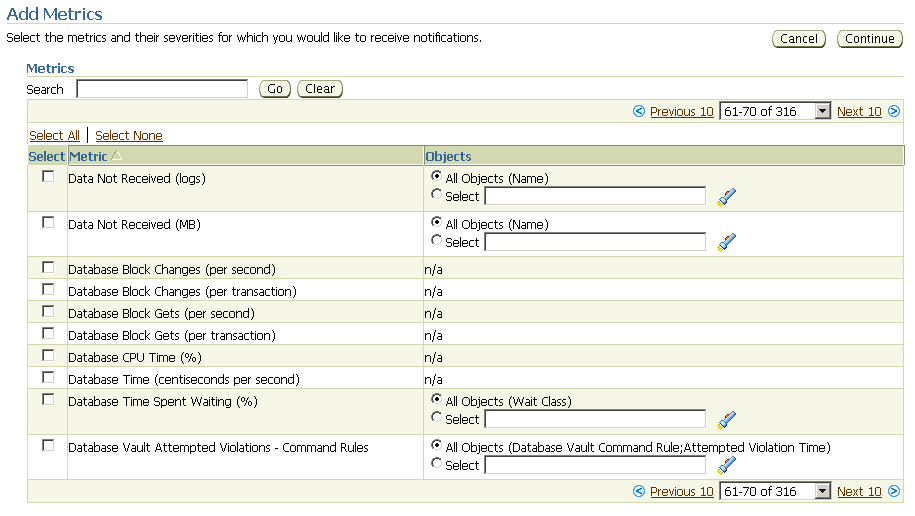Click the Select All link
Screen dimensions: 915x516
click(54, 136)
